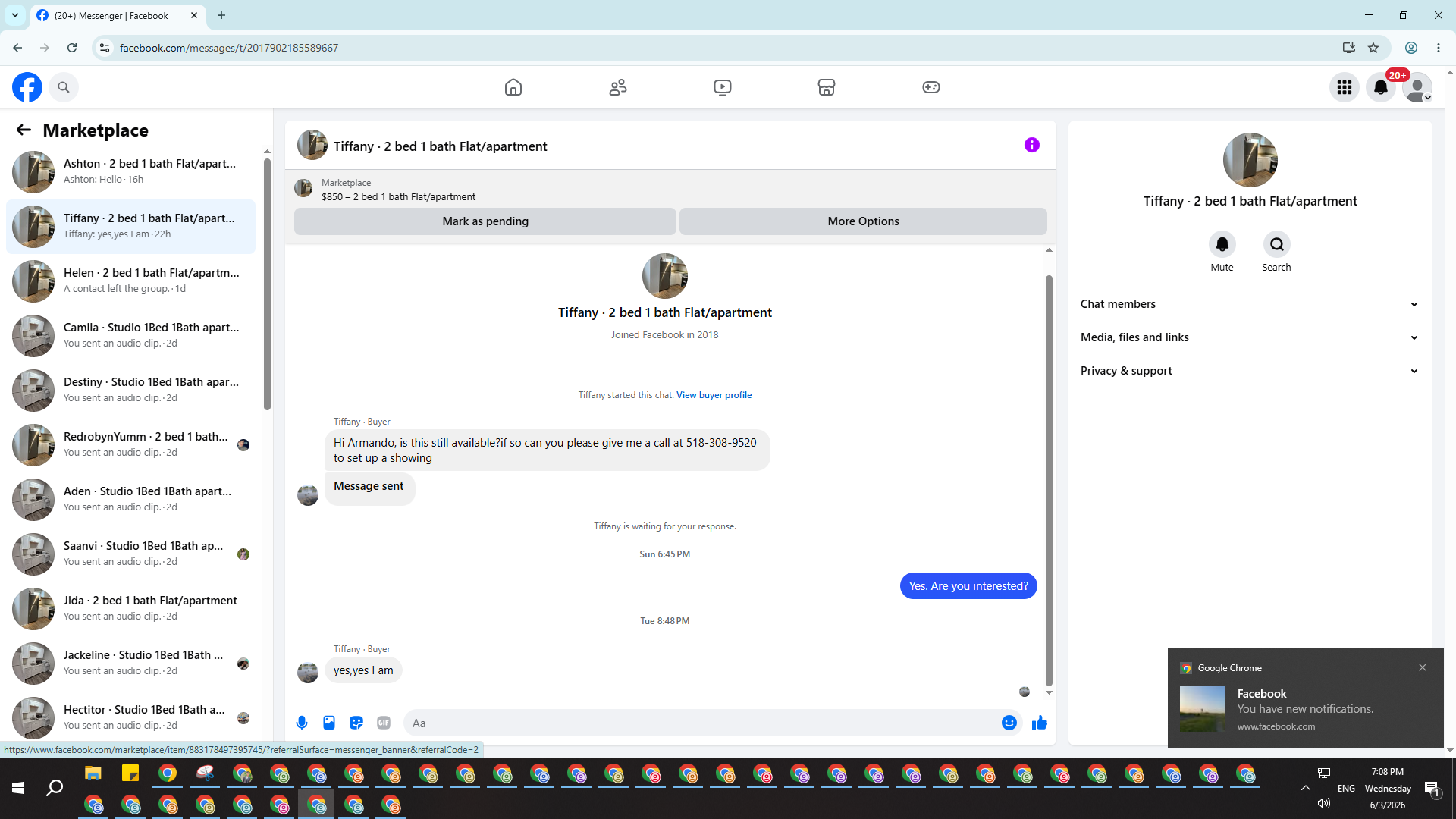Open View buyer profile link
This screenshot has height=819, width=1456.
[x=714, y=395]
